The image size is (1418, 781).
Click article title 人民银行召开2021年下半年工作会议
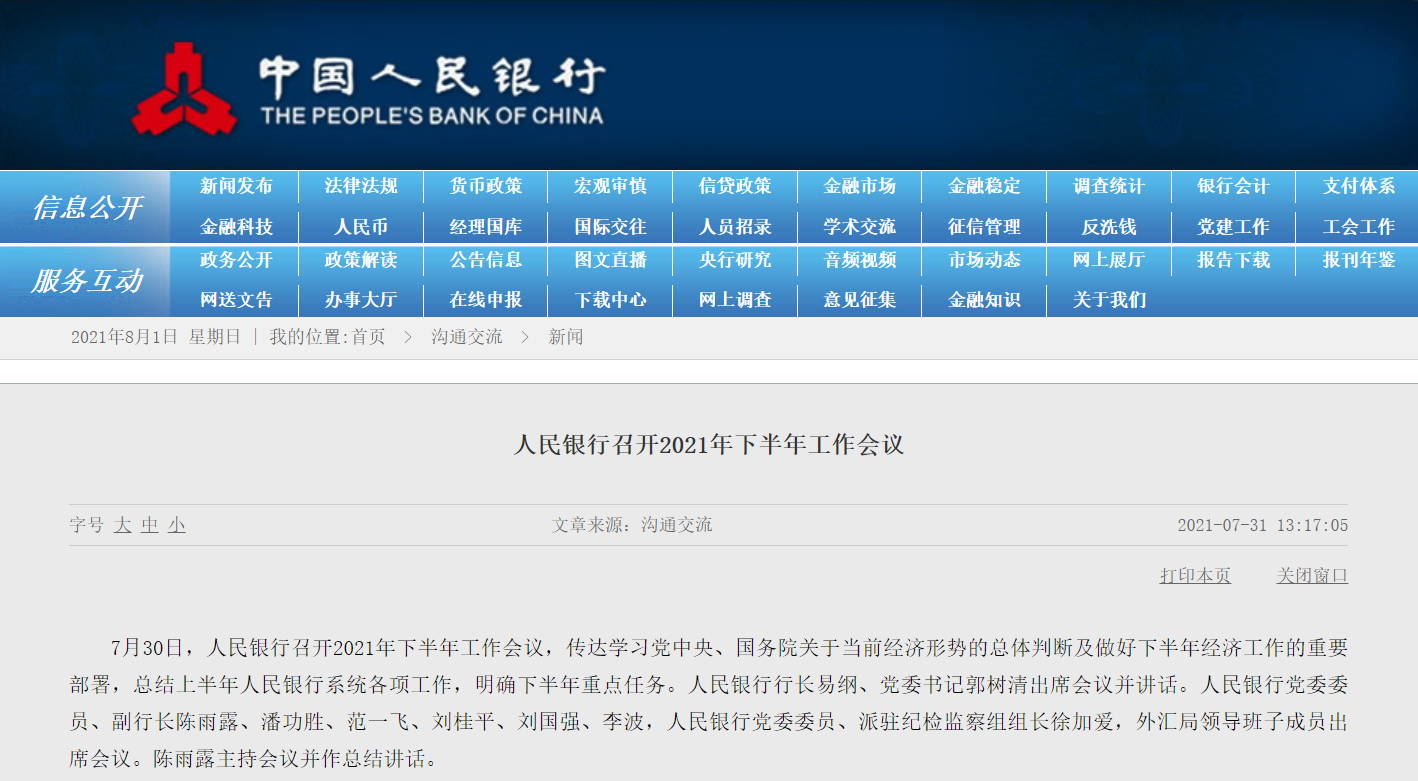coord(709,444)
